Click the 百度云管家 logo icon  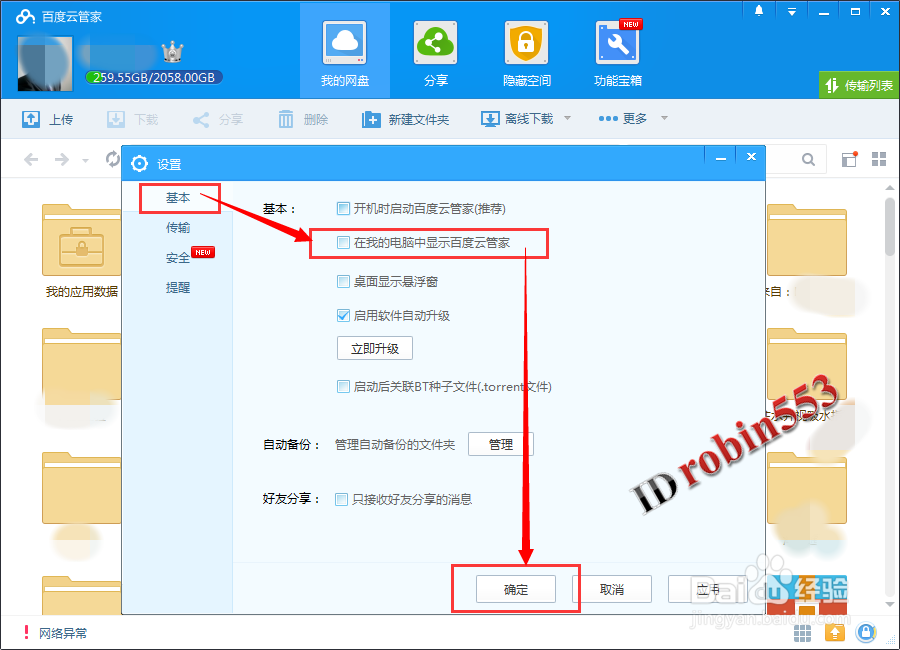pyautogui.click(x=26, y=17)
